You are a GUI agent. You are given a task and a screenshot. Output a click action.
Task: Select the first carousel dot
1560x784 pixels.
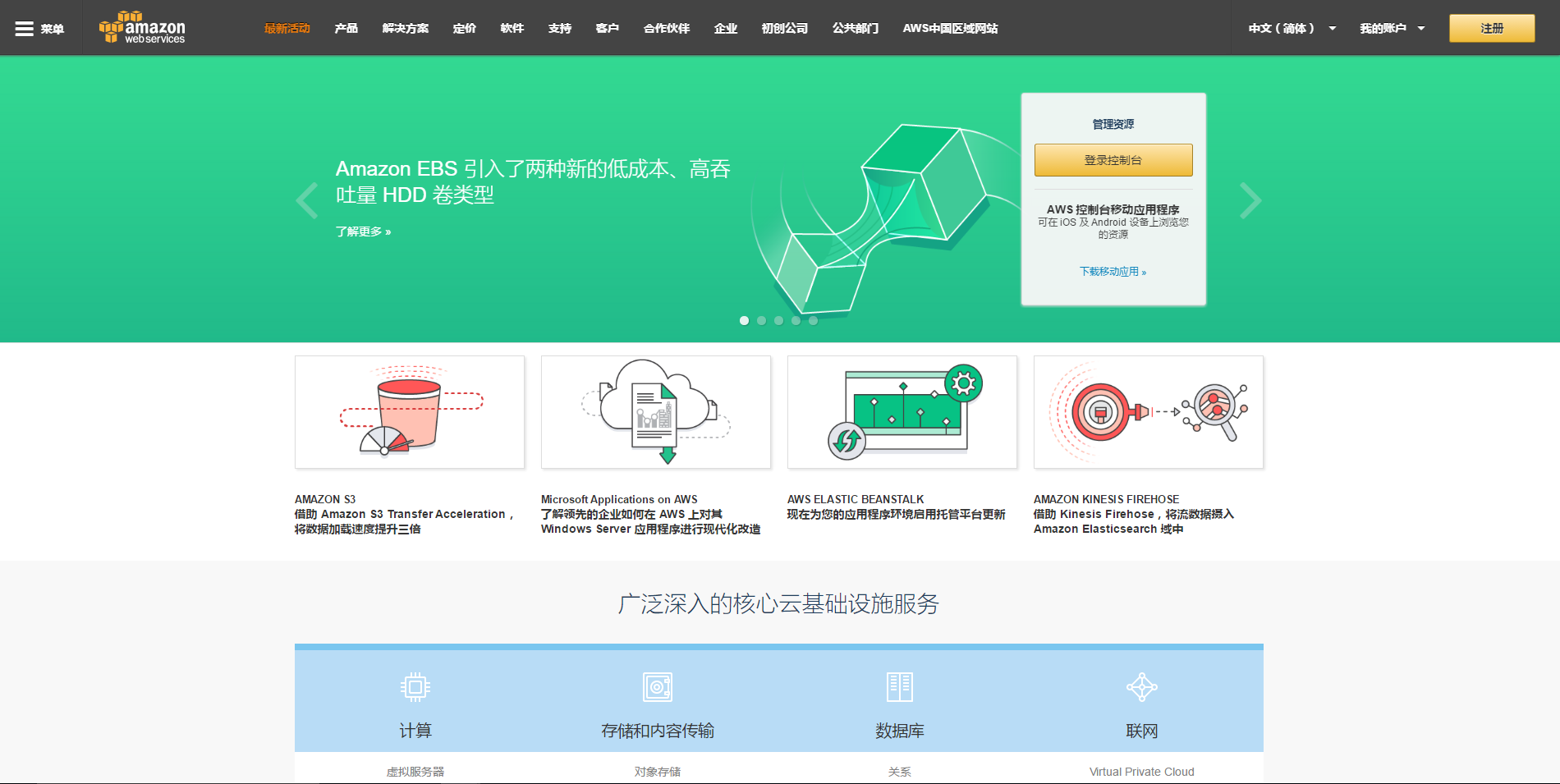(x=744, y=321)
